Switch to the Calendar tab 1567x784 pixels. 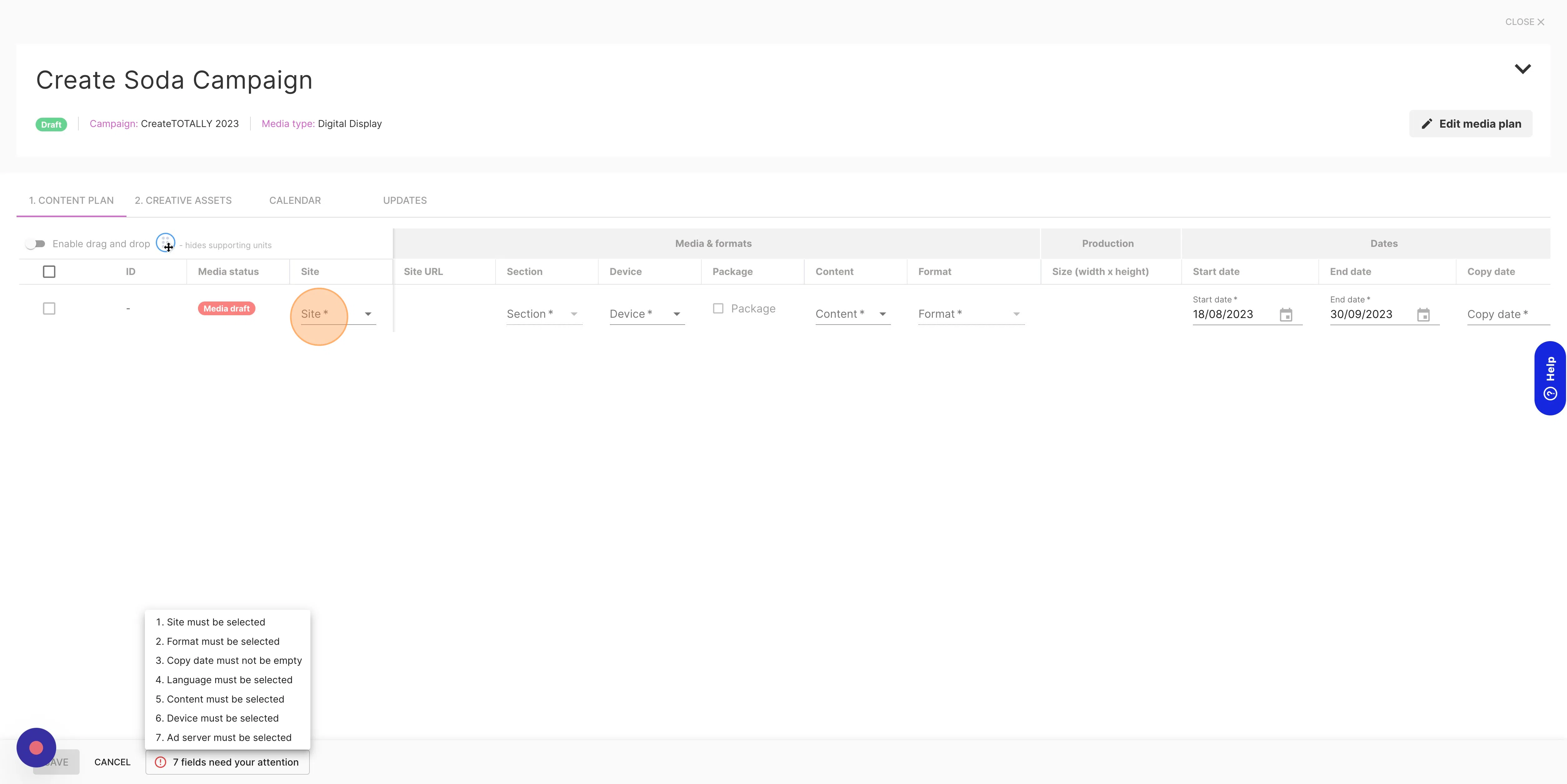295,200
